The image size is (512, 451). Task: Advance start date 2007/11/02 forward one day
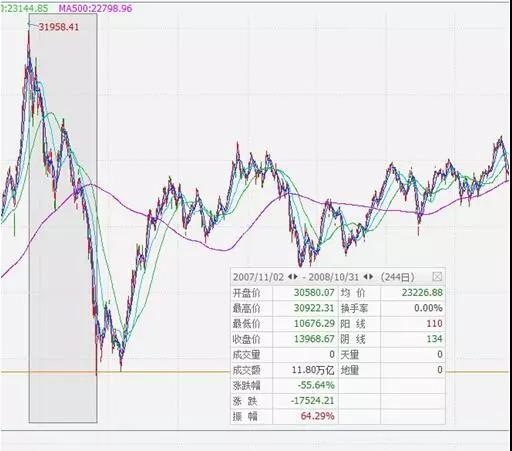295,277
